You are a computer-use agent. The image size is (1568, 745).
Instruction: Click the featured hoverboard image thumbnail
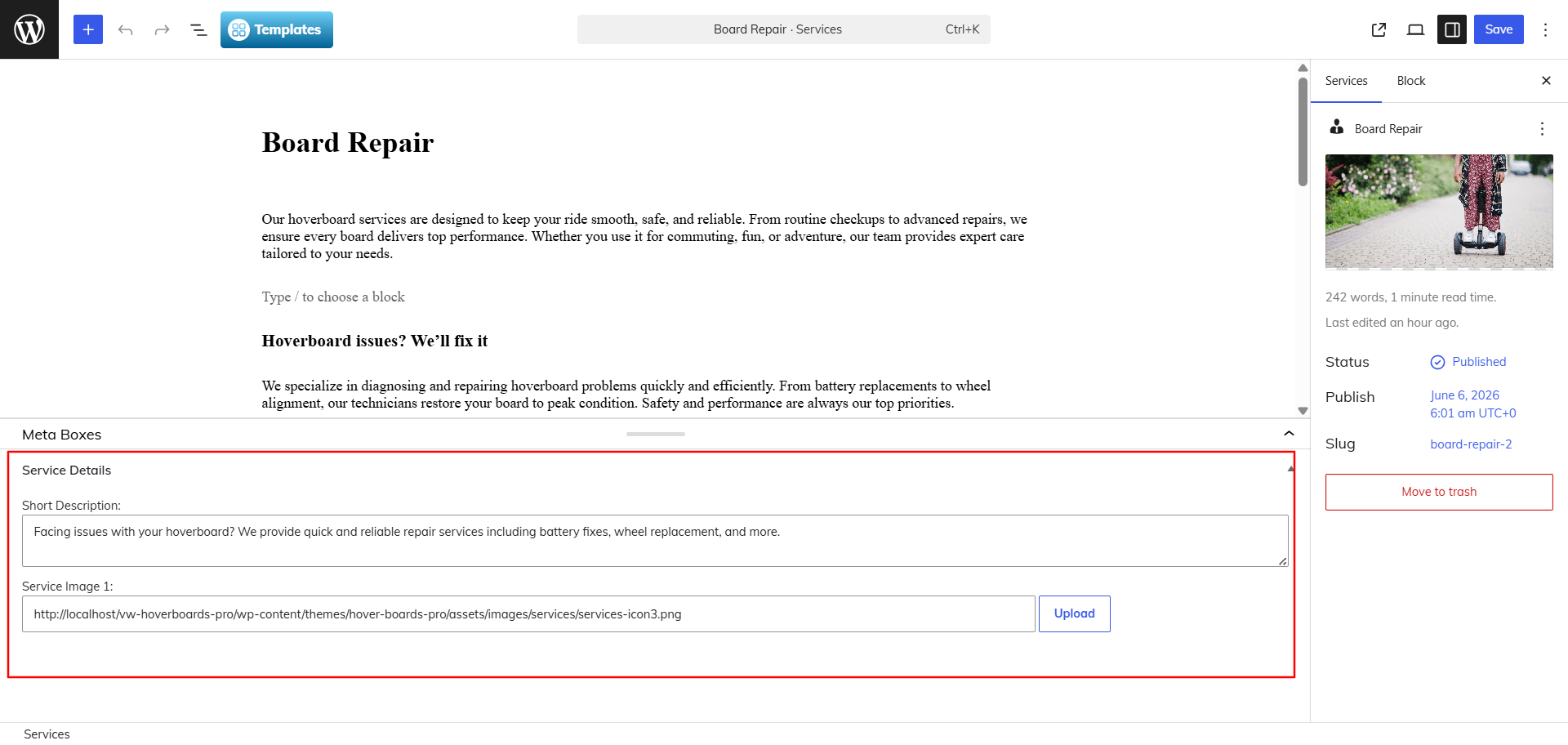(x=1439, y=212)
